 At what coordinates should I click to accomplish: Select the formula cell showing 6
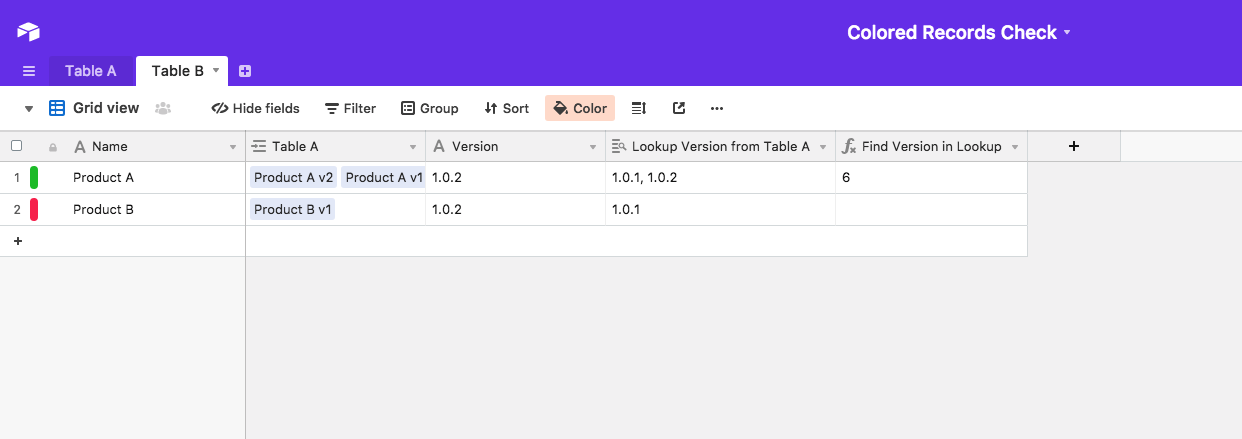pos(931,178)
